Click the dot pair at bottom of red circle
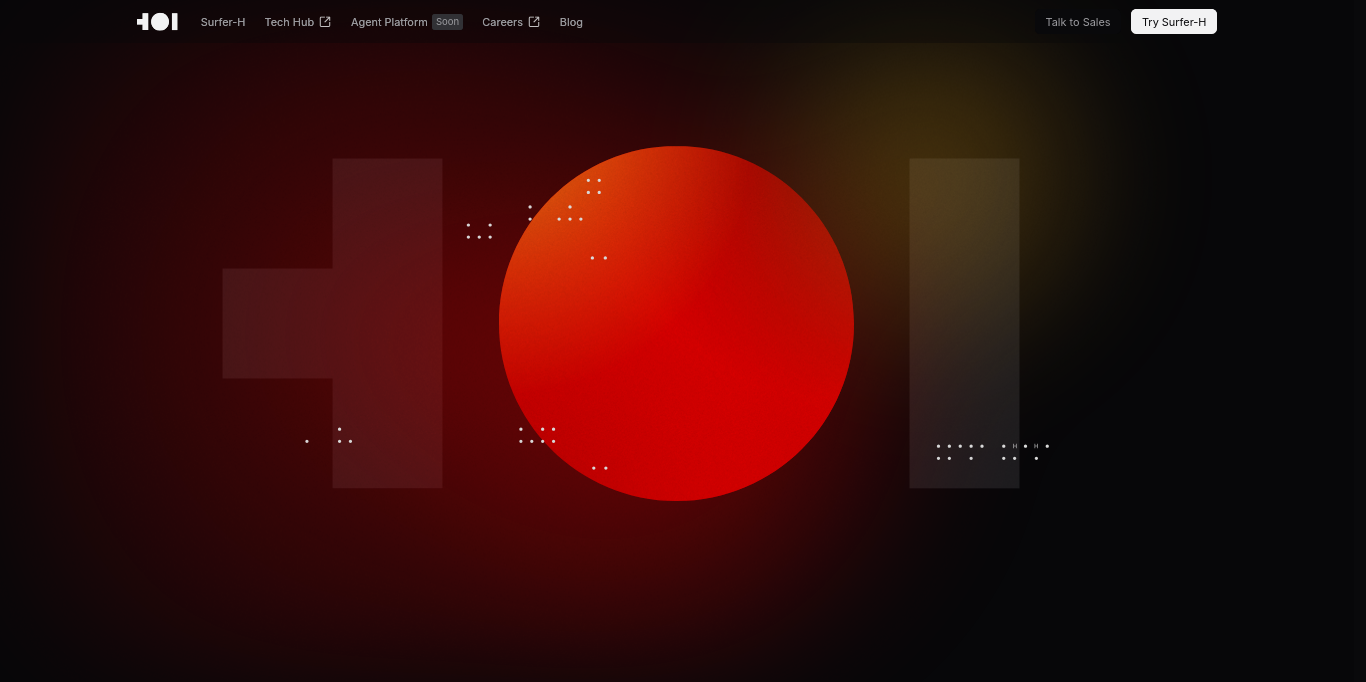The width and height of the screenshot is (1366, 682). [x=599, y=468]
